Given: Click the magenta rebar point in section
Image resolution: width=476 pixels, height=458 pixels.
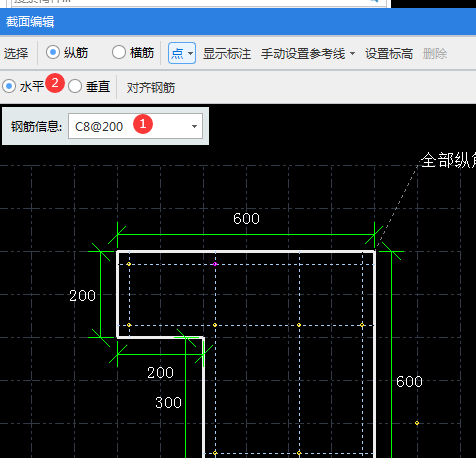Looking at the screenshot, I should pos(215,264).
